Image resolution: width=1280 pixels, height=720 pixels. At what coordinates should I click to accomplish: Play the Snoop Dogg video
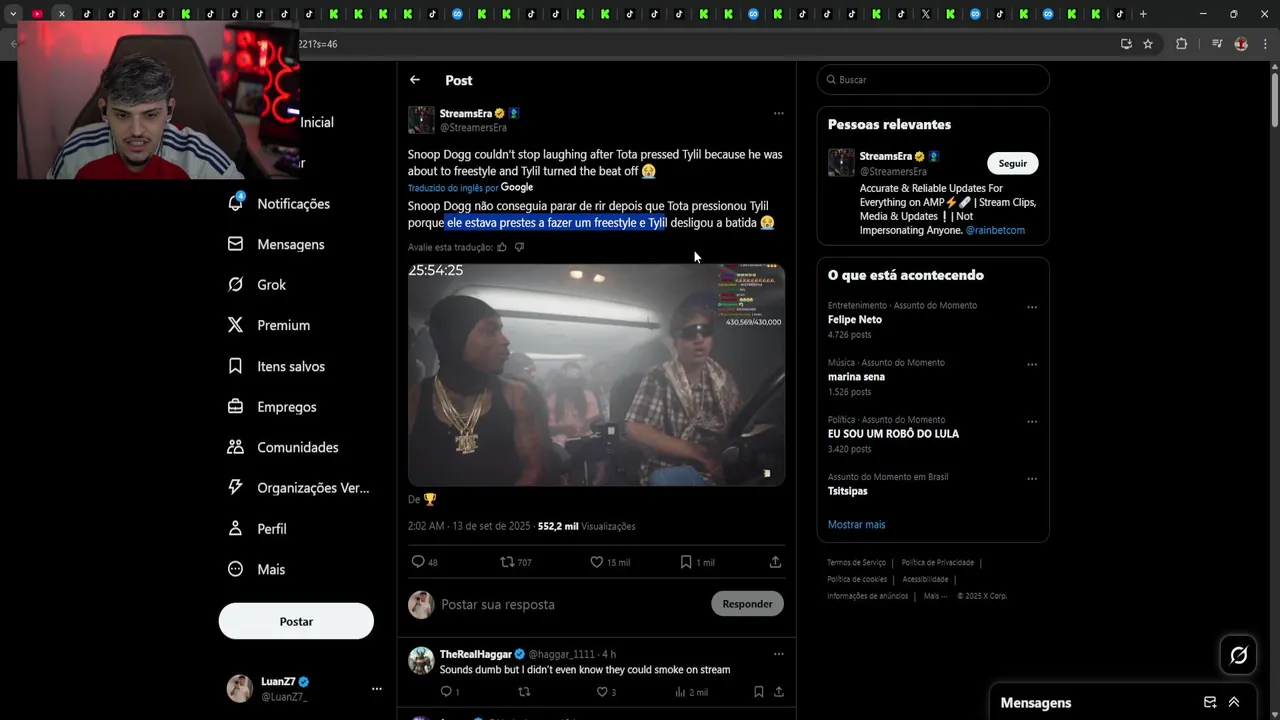pos(596,374)
